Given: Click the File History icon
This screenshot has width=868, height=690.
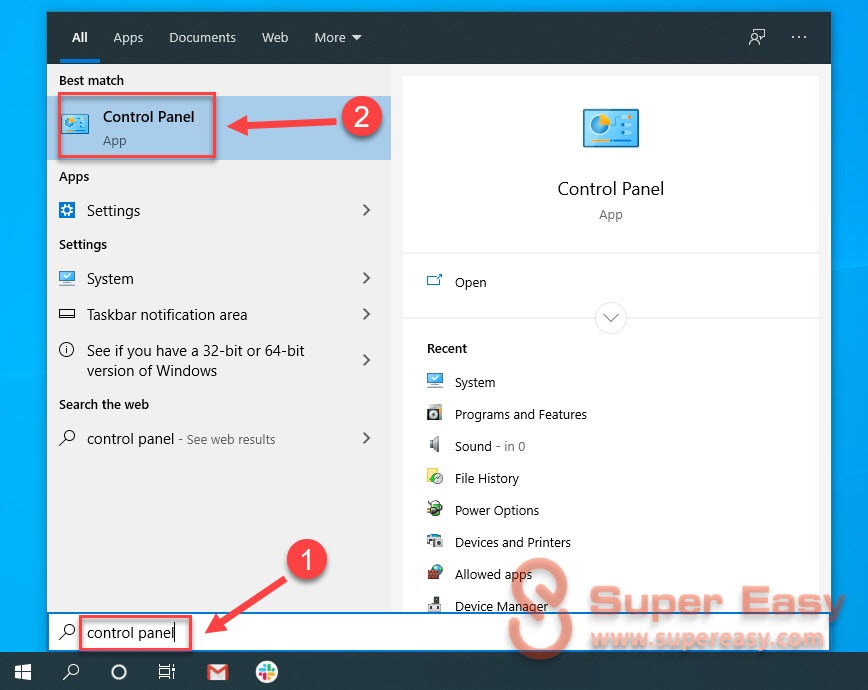Looking at the screenshot, I should (x=435, y=477).
